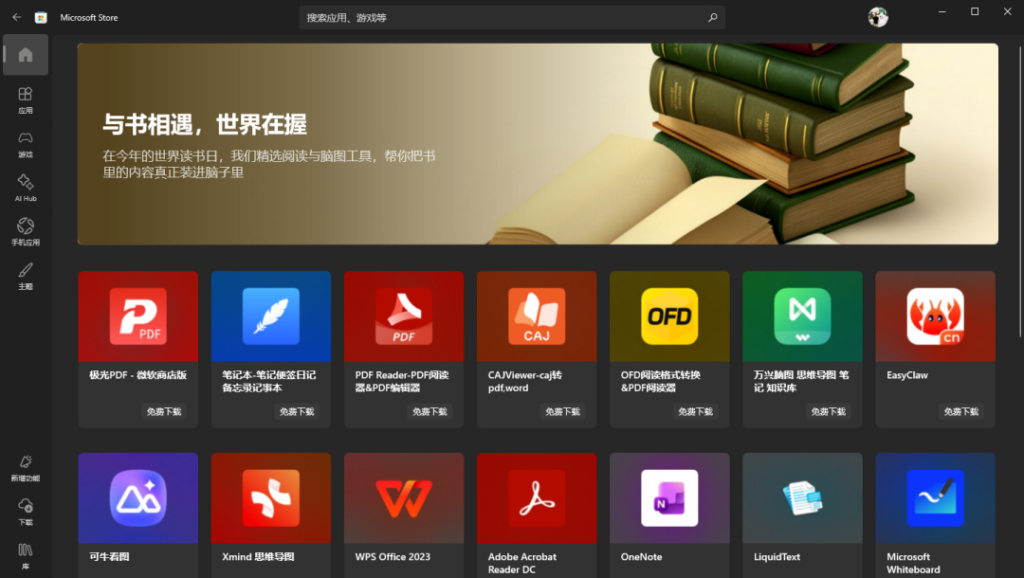Open the WPS Office 2023 icon
Screen dimensions: 1024x578
click(x=404, y=498)
